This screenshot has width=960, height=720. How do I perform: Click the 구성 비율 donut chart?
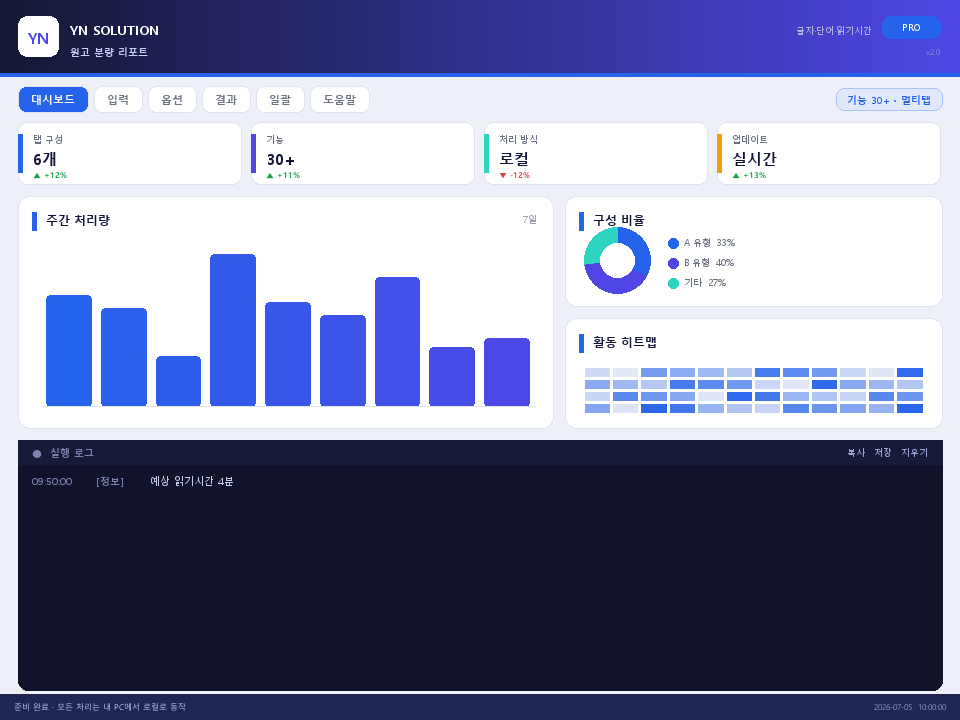617,260
